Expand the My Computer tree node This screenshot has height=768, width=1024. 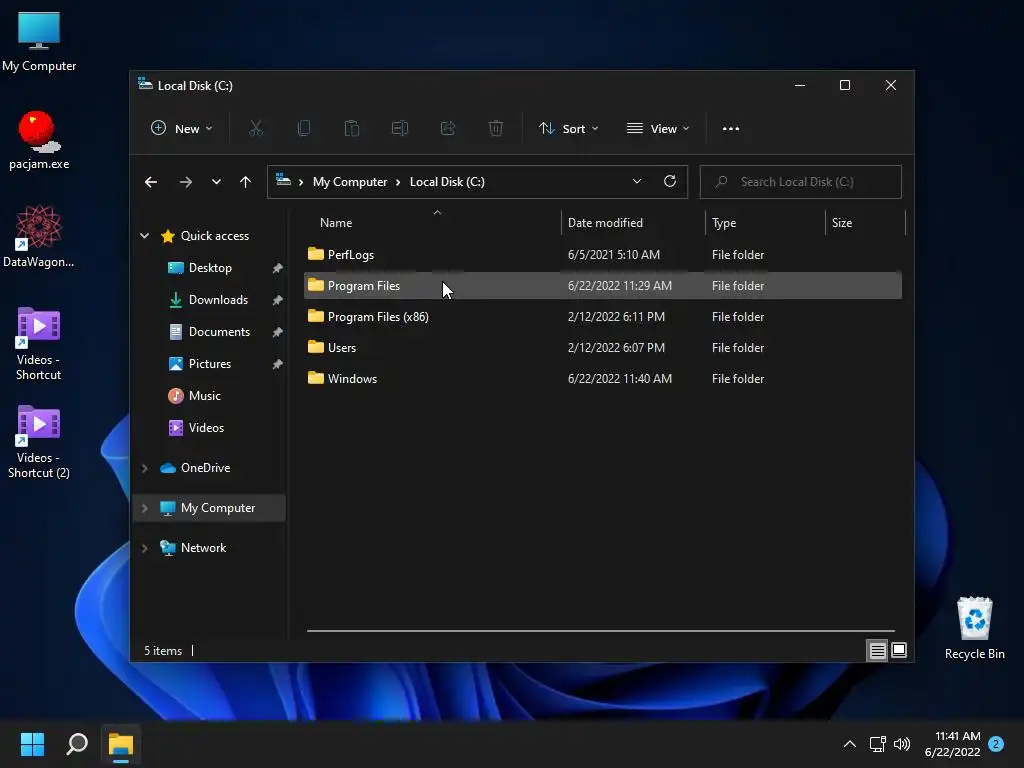tap(144, 507)
